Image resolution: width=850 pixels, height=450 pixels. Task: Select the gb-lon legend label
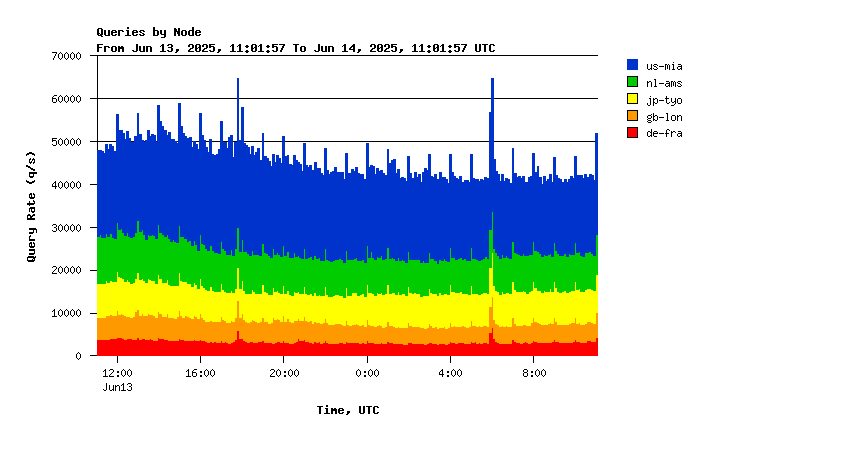664,117
